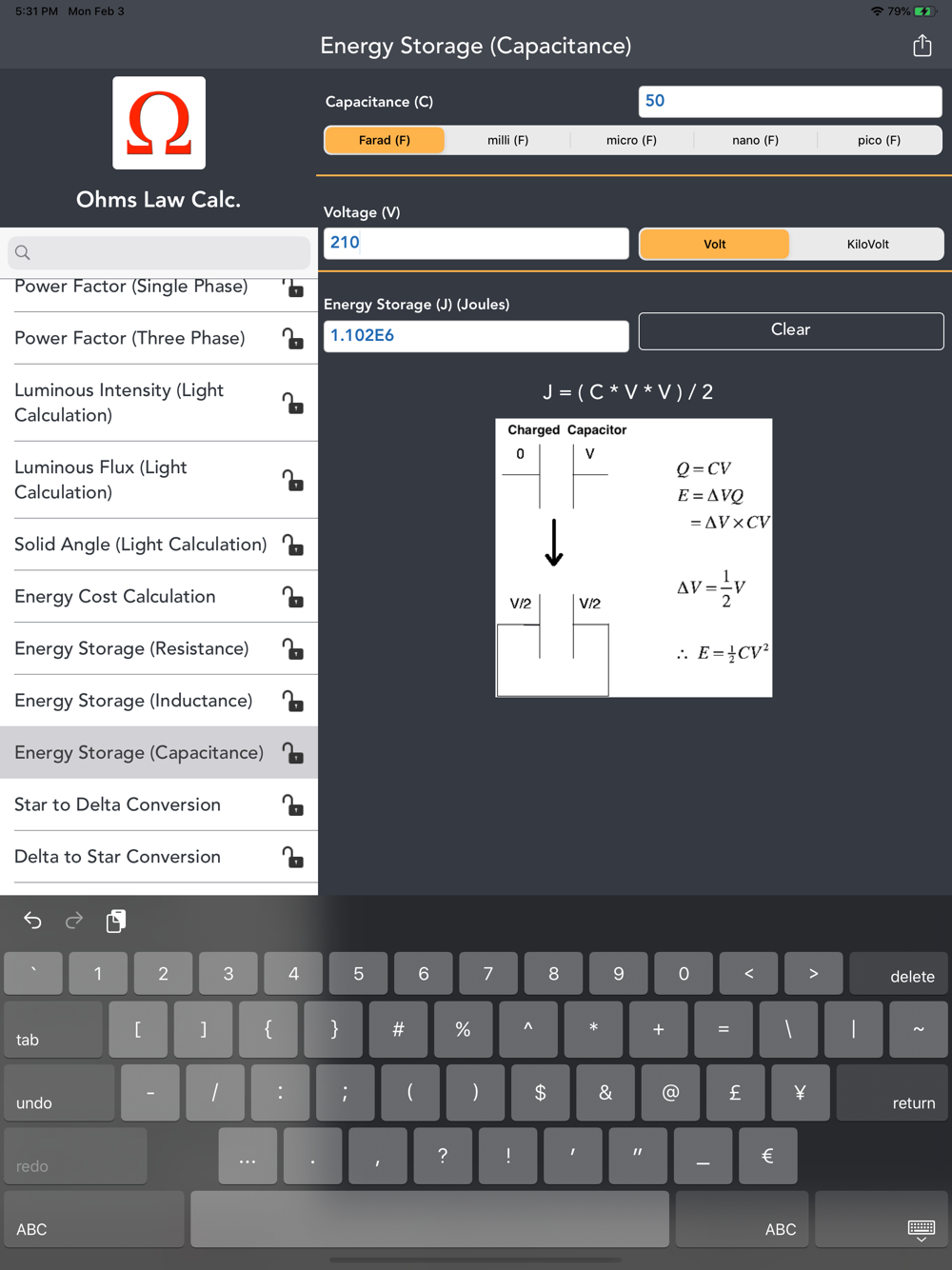Tap the Ohms Law Calc omega logo

pyautogui.click(x=159, y=123)
